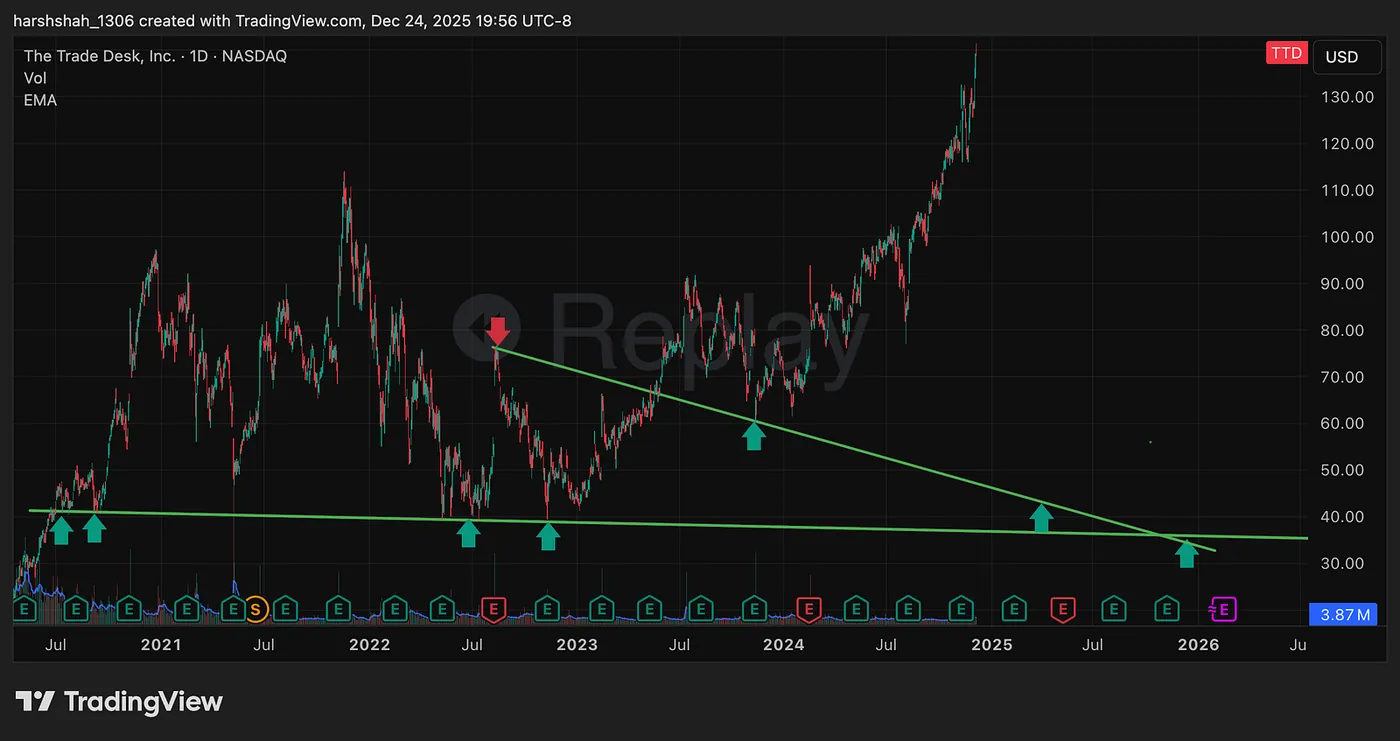Click the 130.00 price axis label
1400x741 pixels.
pos(1346,97)
